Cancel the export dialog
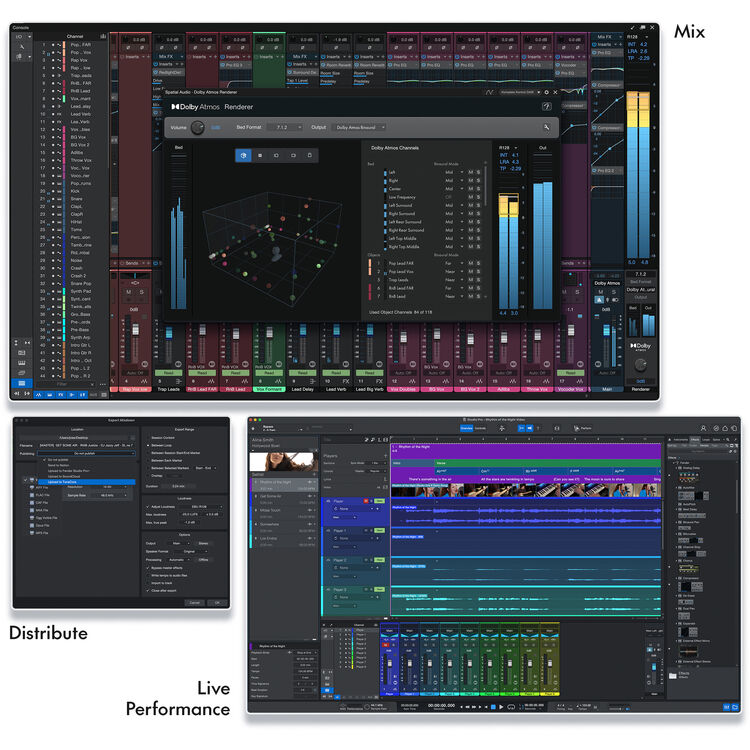Screen dimensions: 750x750 195,602
